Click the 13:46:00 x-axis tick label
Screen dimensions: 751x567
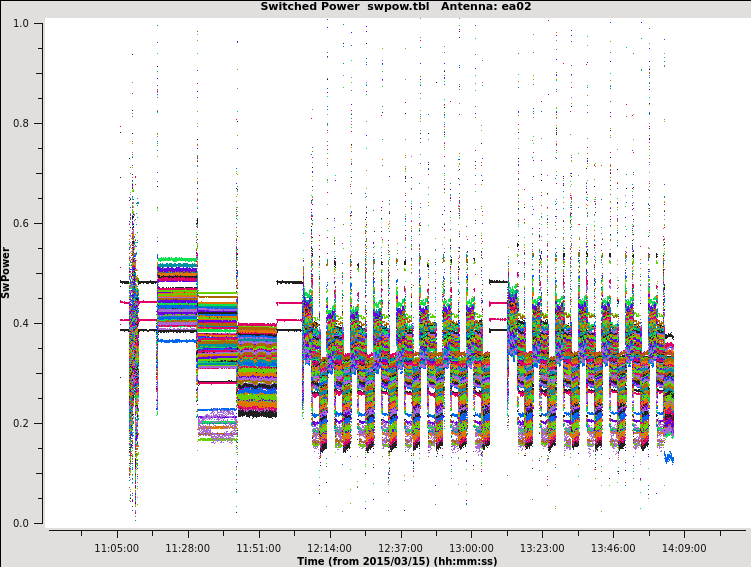coord(613,548)
